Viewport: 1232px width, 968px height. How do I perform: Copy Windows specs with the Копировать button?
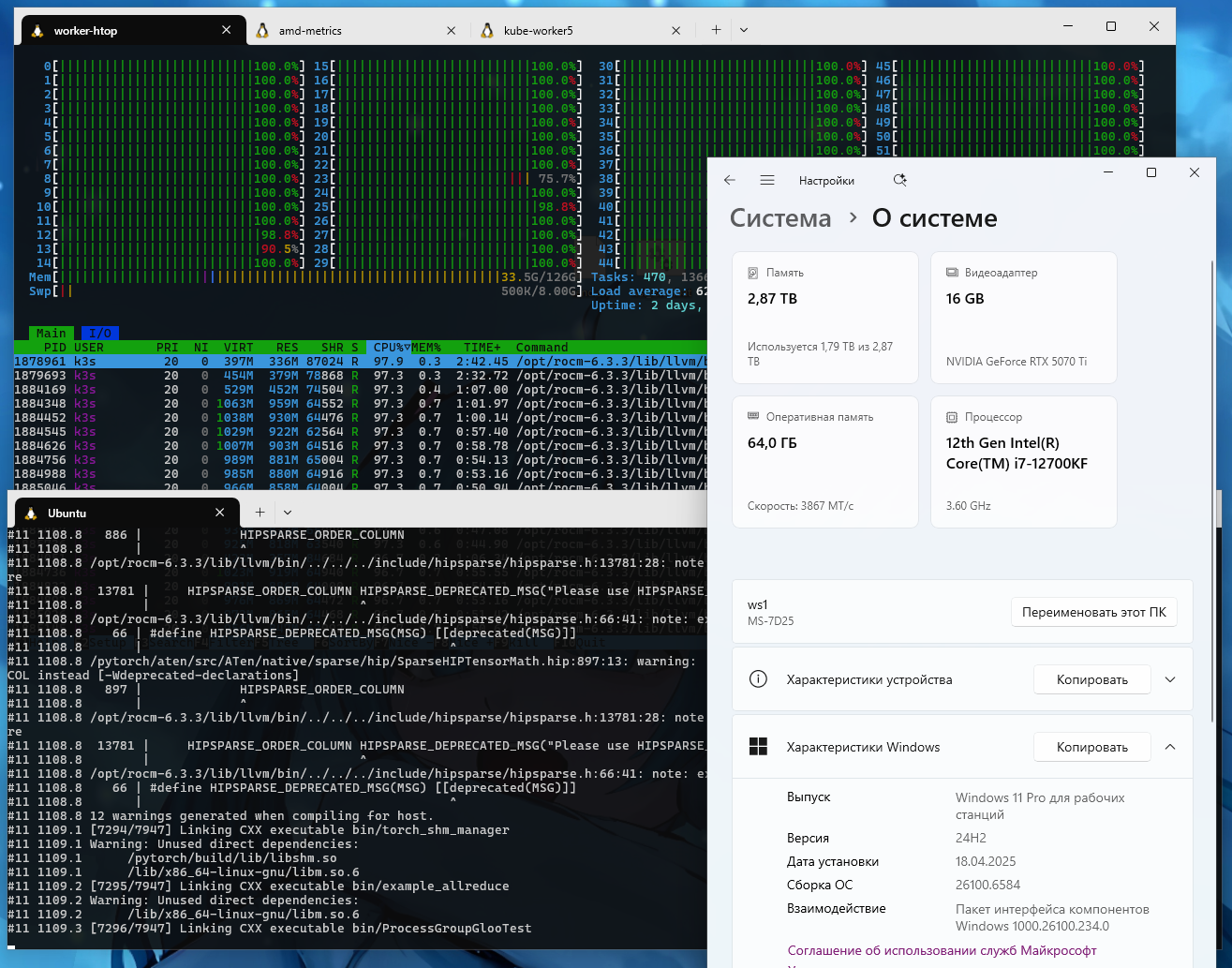click(1091, 747)
